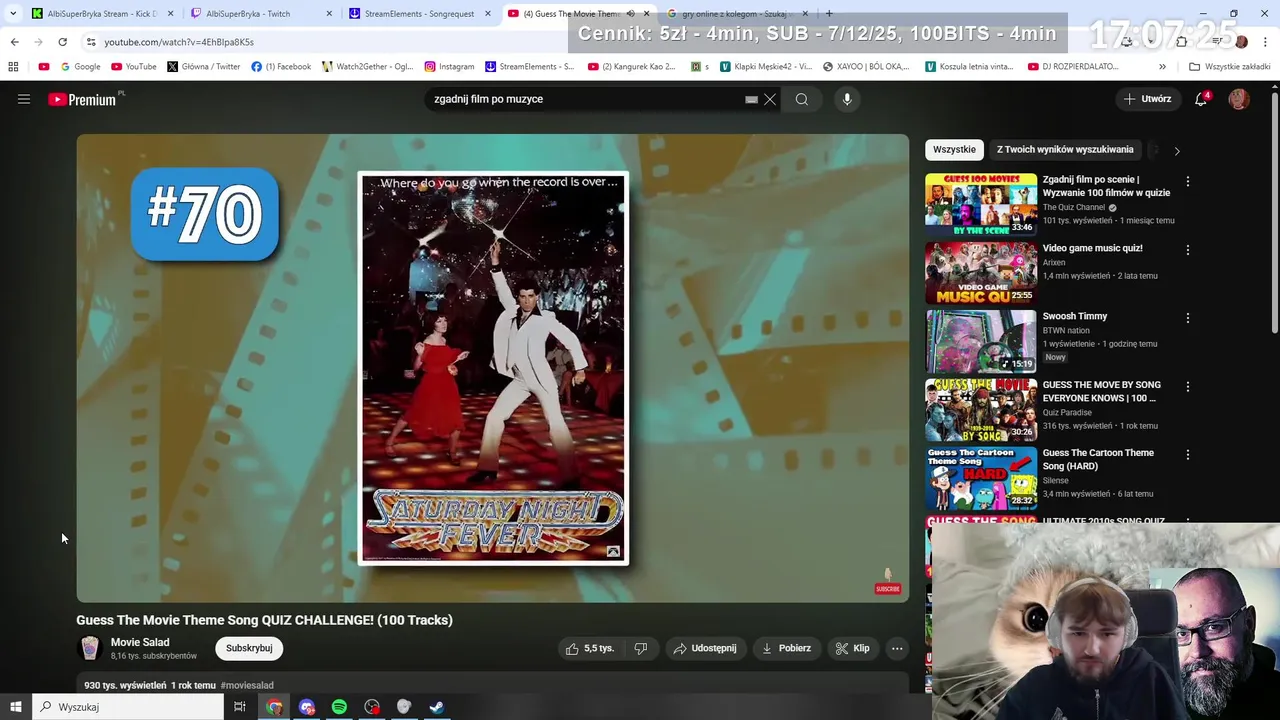Click the page vertical scrollbar
Viewport: 1280px width, 720px height.
[x=1275, y=215]
